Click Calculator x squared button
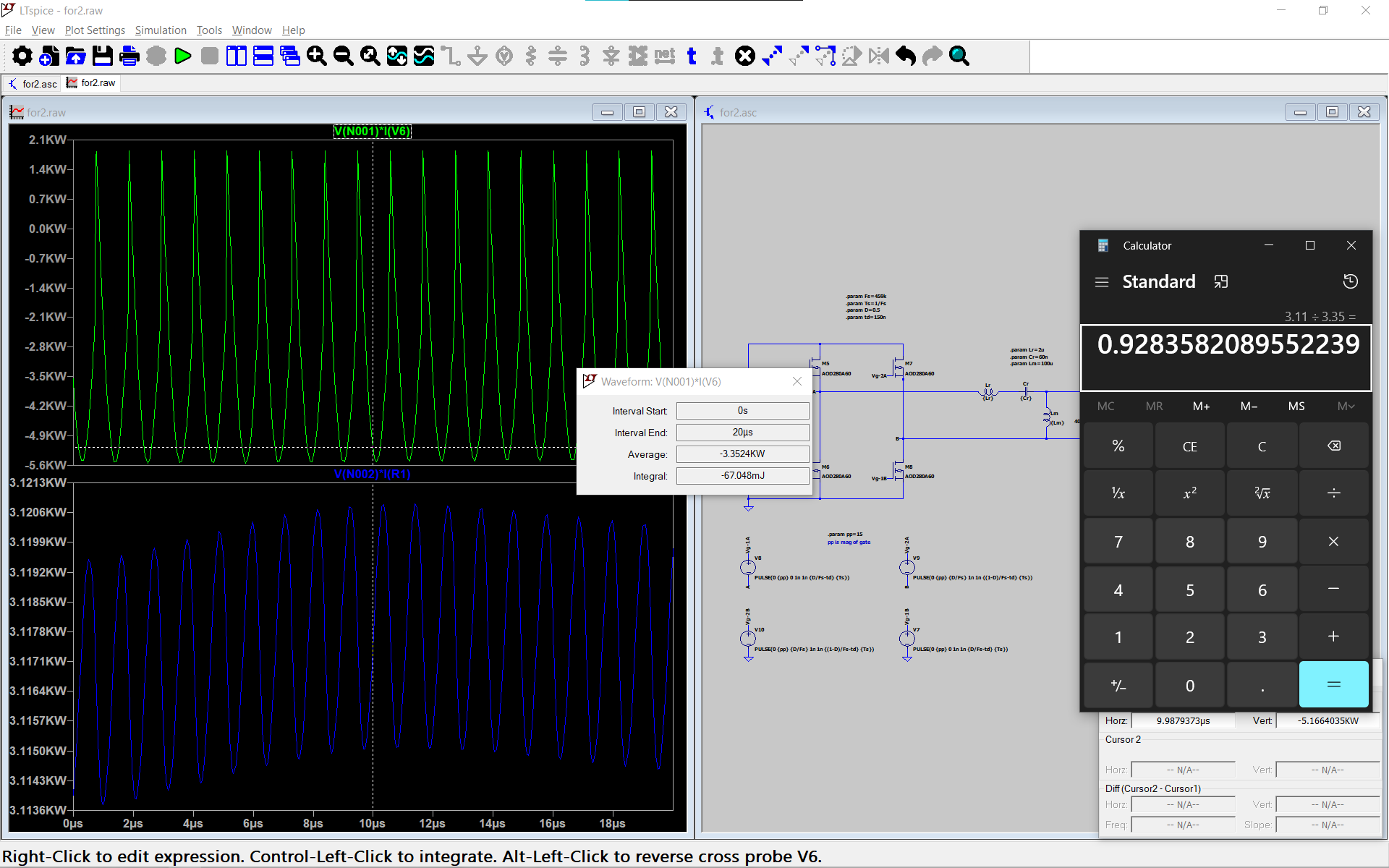The image size is (1389, 868). (x=1189, y=493)
